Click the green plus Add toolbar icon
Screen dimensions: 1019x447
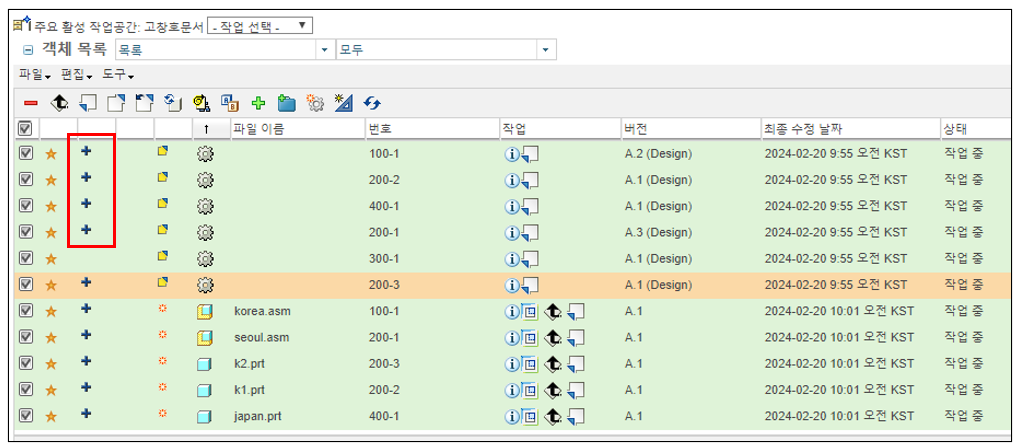coord(258,103)
